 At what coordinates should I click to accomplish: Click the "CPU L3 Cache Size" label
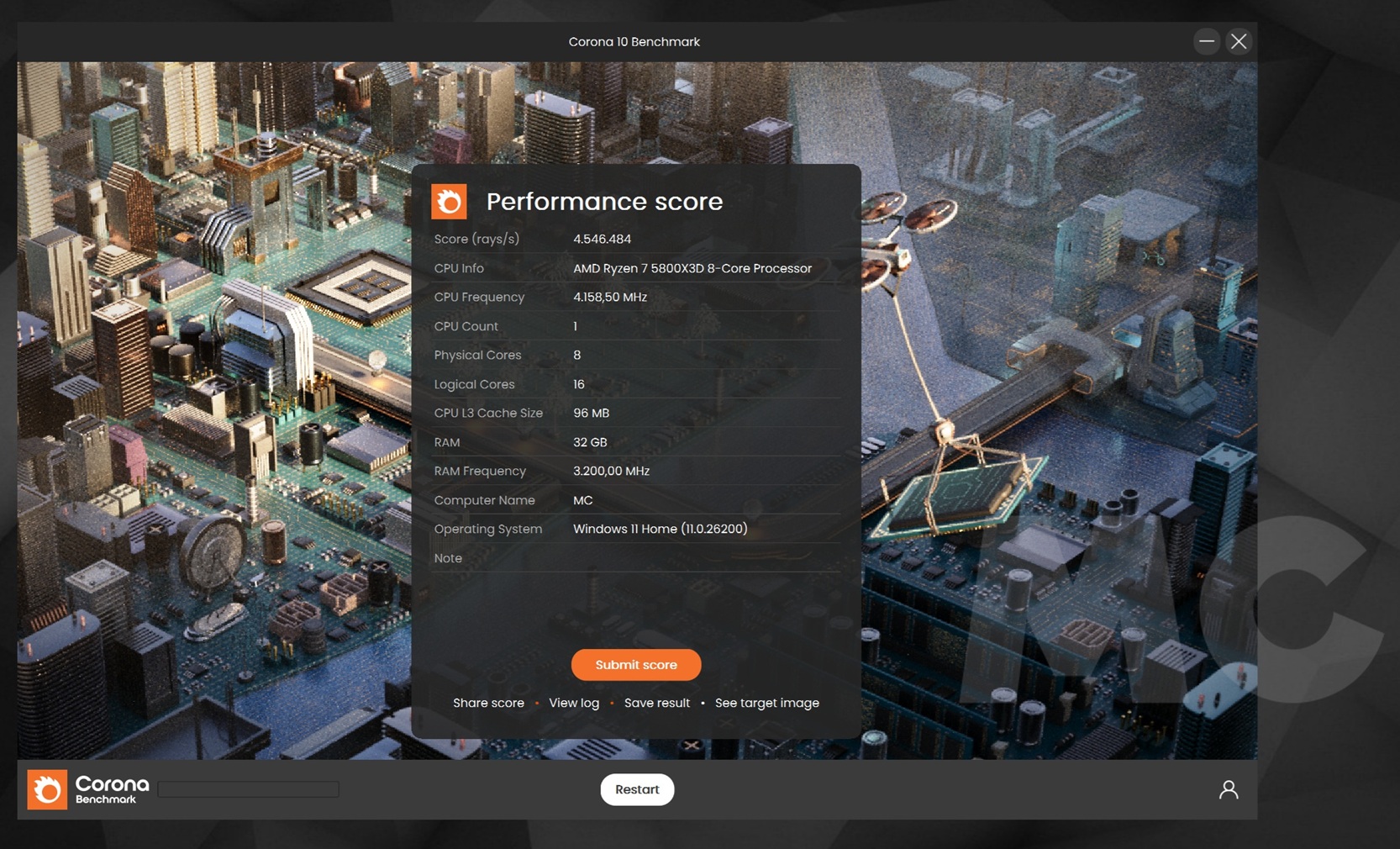pyautogui.click(x=488, y=413)
